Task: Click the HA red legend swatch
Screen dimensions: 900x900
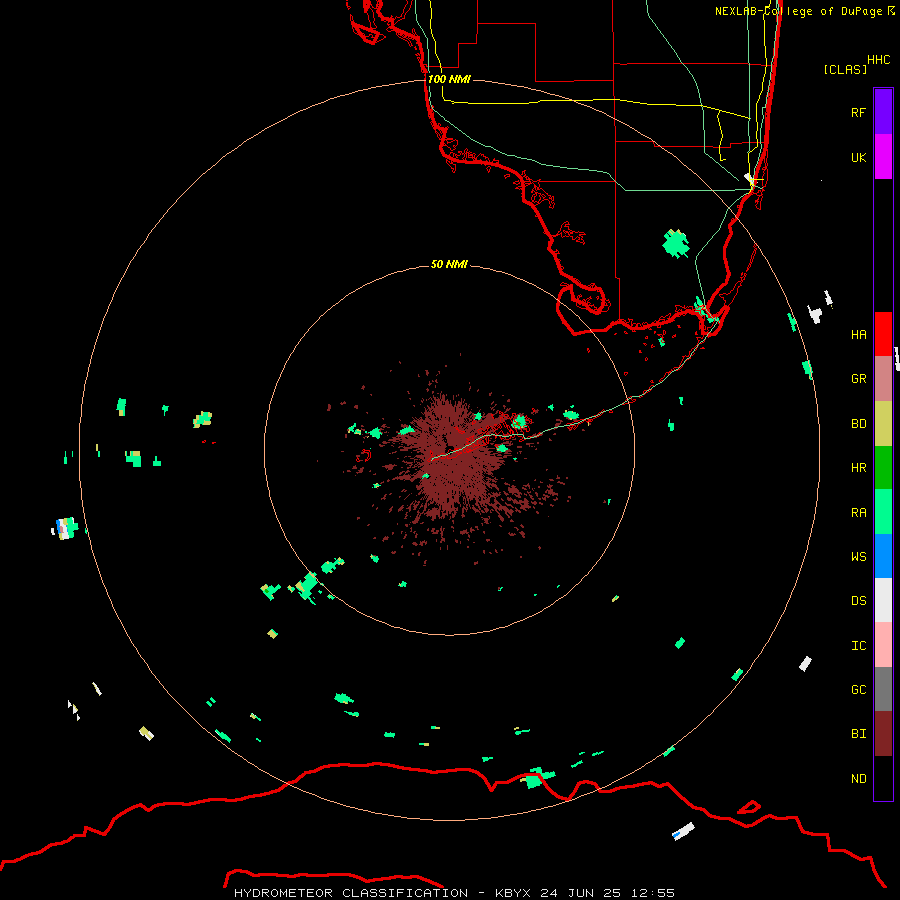Action: coord(883,334)
